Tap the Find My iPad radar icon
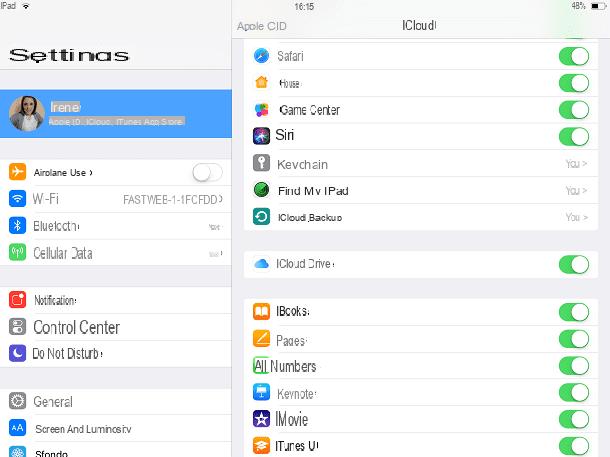Image resolution: width=610 pixels, height=457 pixels. click(261, 190)
